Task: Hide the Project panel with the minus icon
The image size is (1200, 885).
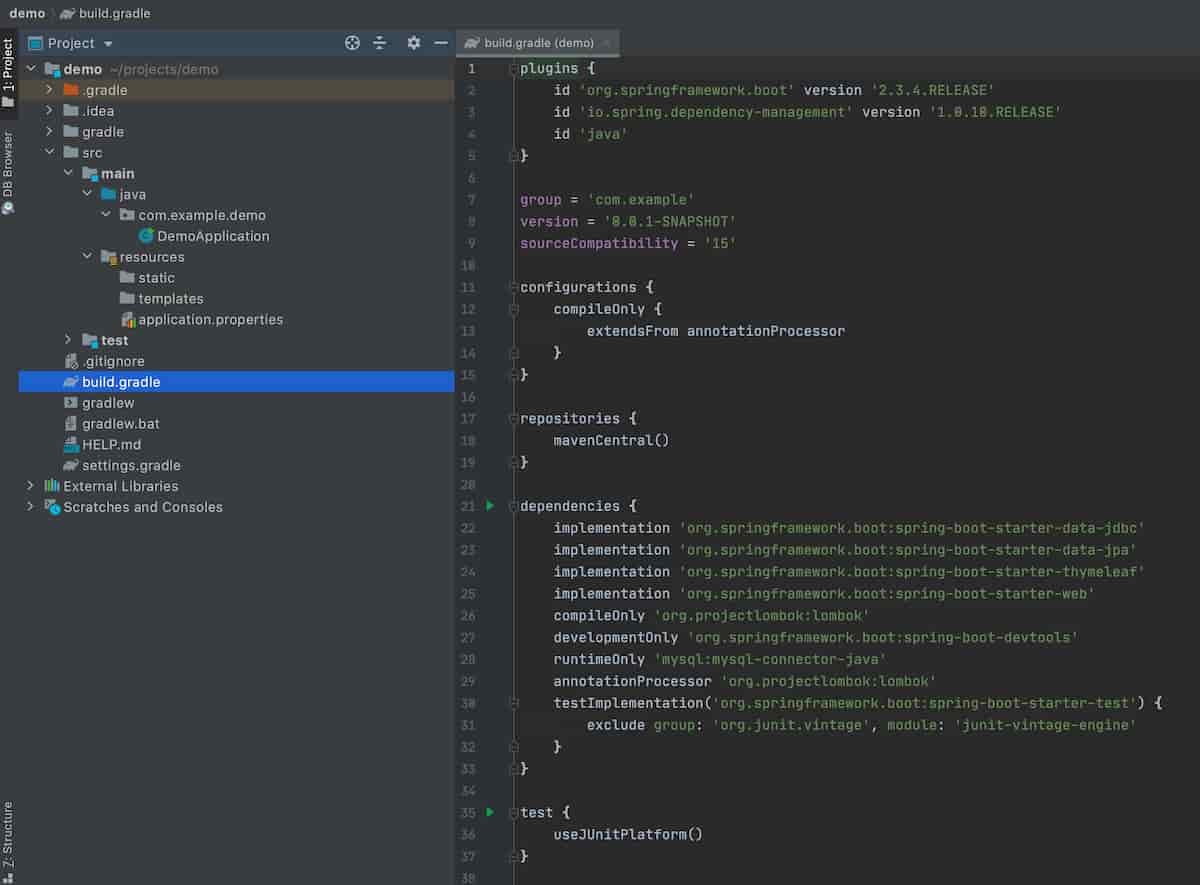Action: 441,43
